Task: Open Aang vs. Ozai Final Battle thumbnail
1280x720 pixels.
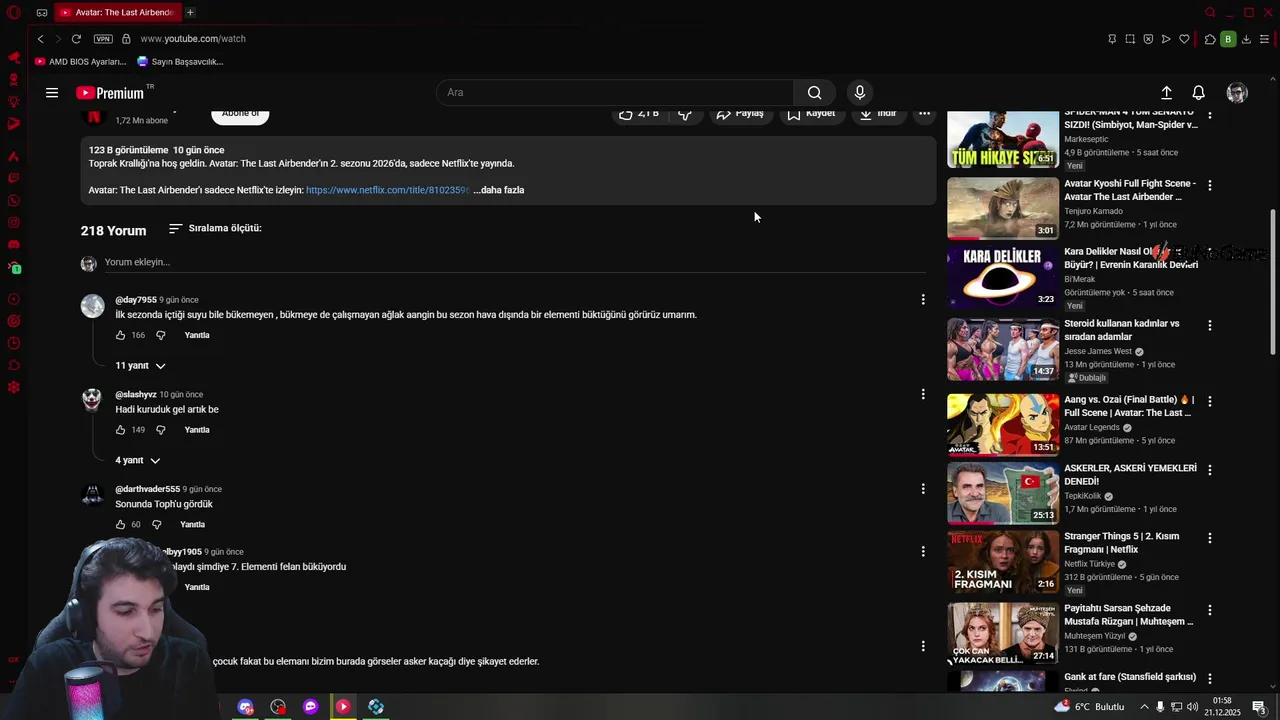Action: (1002, 424)
